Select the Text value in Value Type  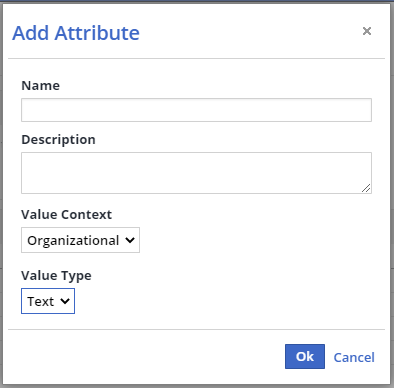41,302
